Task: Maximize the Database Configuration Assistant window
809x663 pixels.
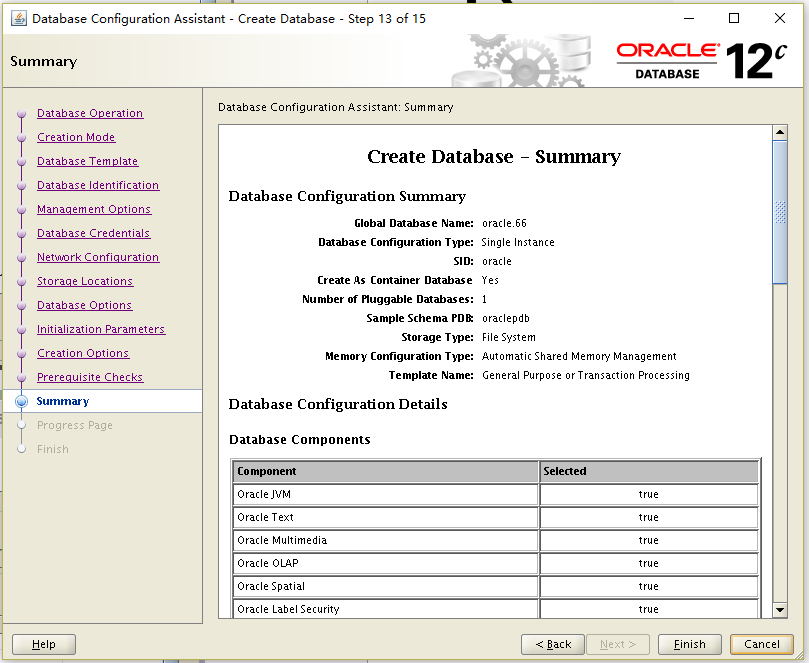Action: pos(734,19)
